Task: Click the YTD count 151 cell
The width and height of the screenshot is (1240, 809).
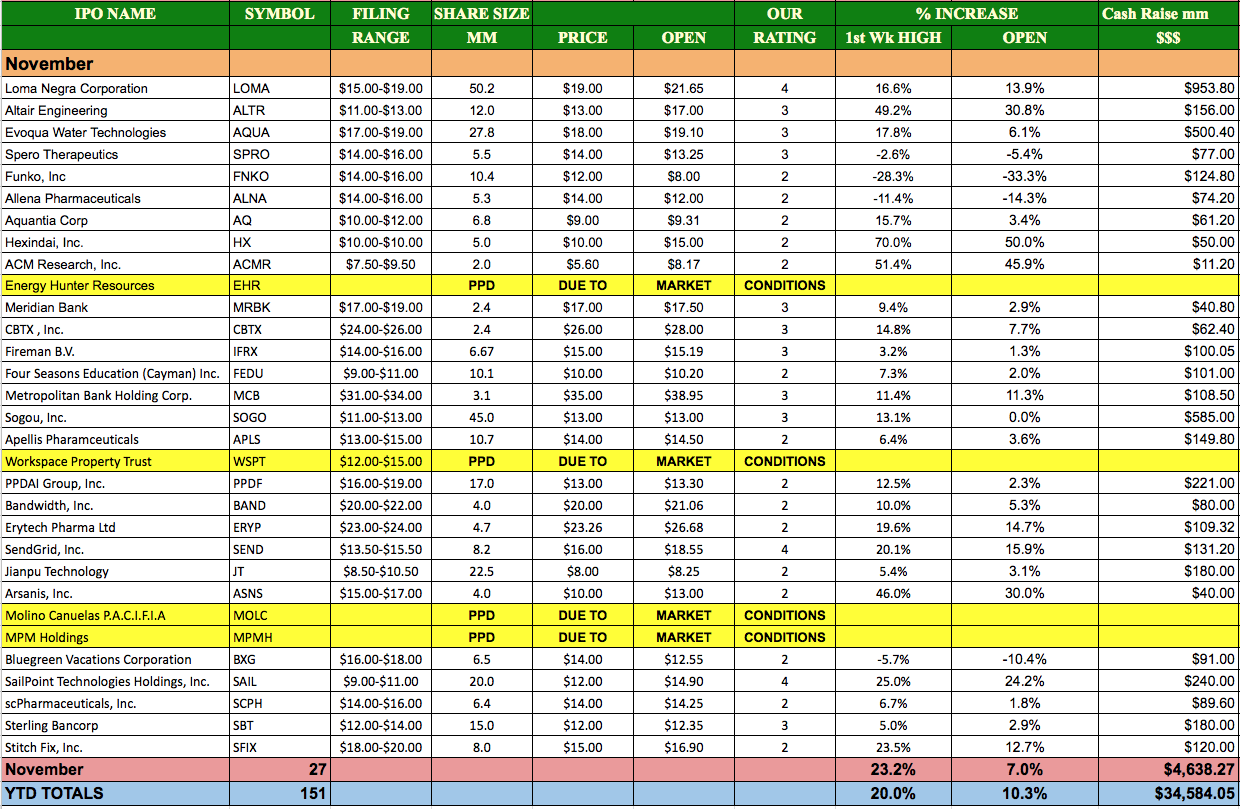Action: 280,794
